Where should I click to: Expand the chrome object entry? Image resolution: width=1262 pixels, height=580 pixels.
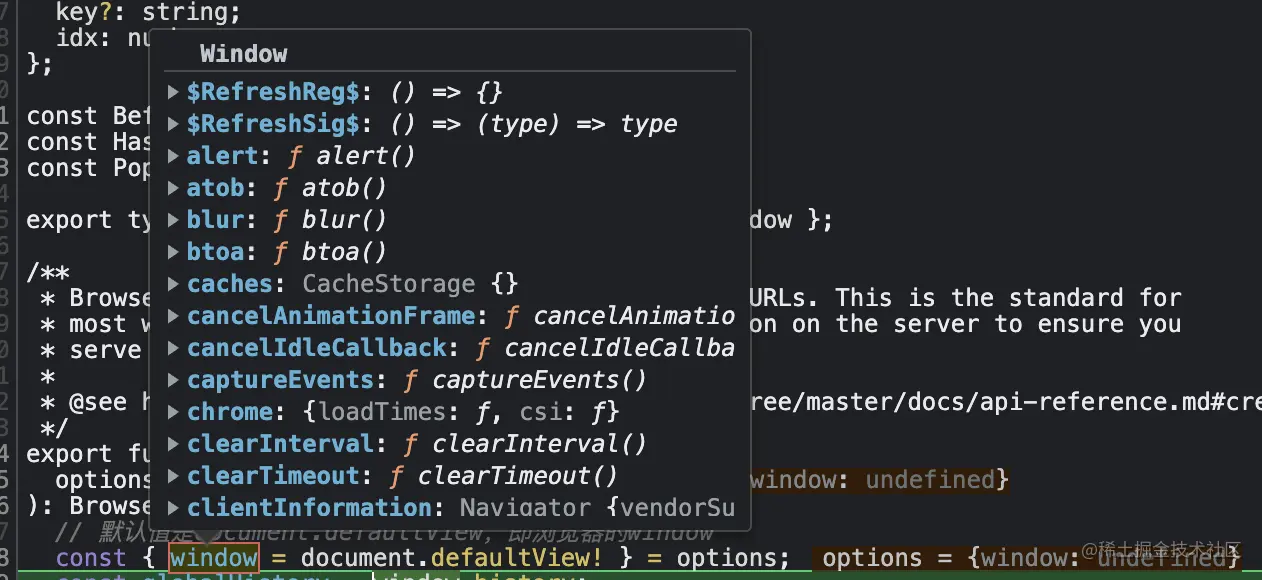tap(175, 413)
